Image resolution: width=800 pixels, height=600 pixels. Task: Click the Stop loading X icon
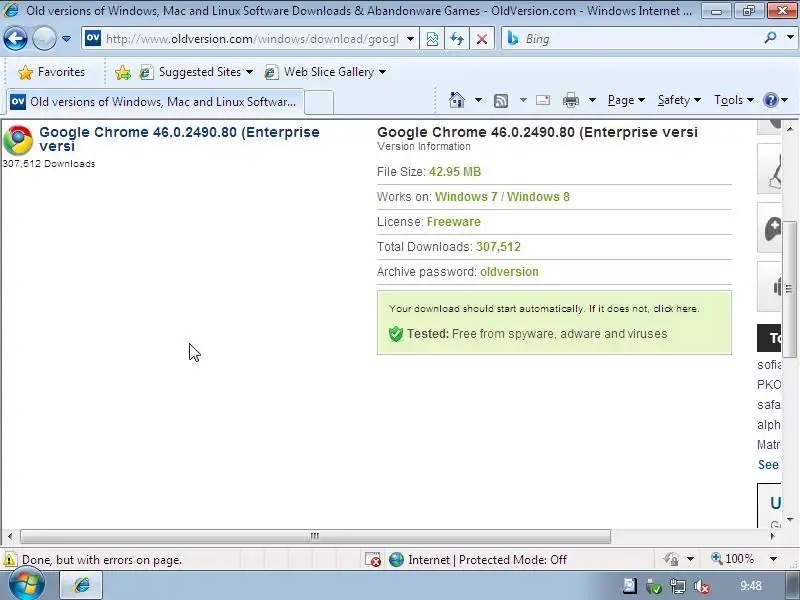(x=482, y=39)
